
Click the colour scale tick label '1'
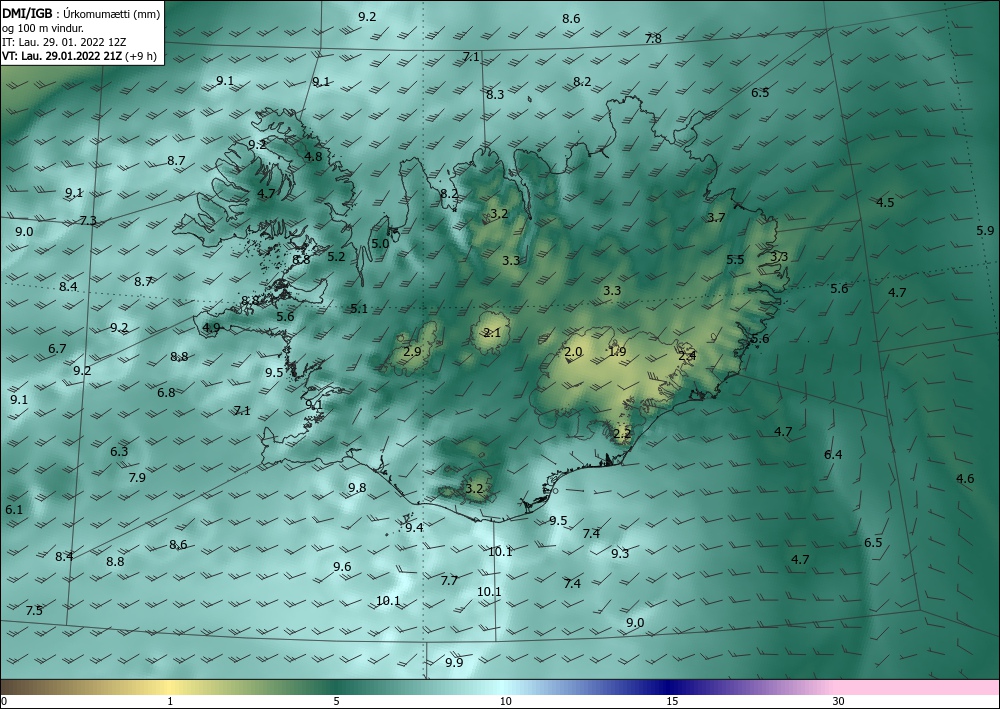click(x=170, y=701)
